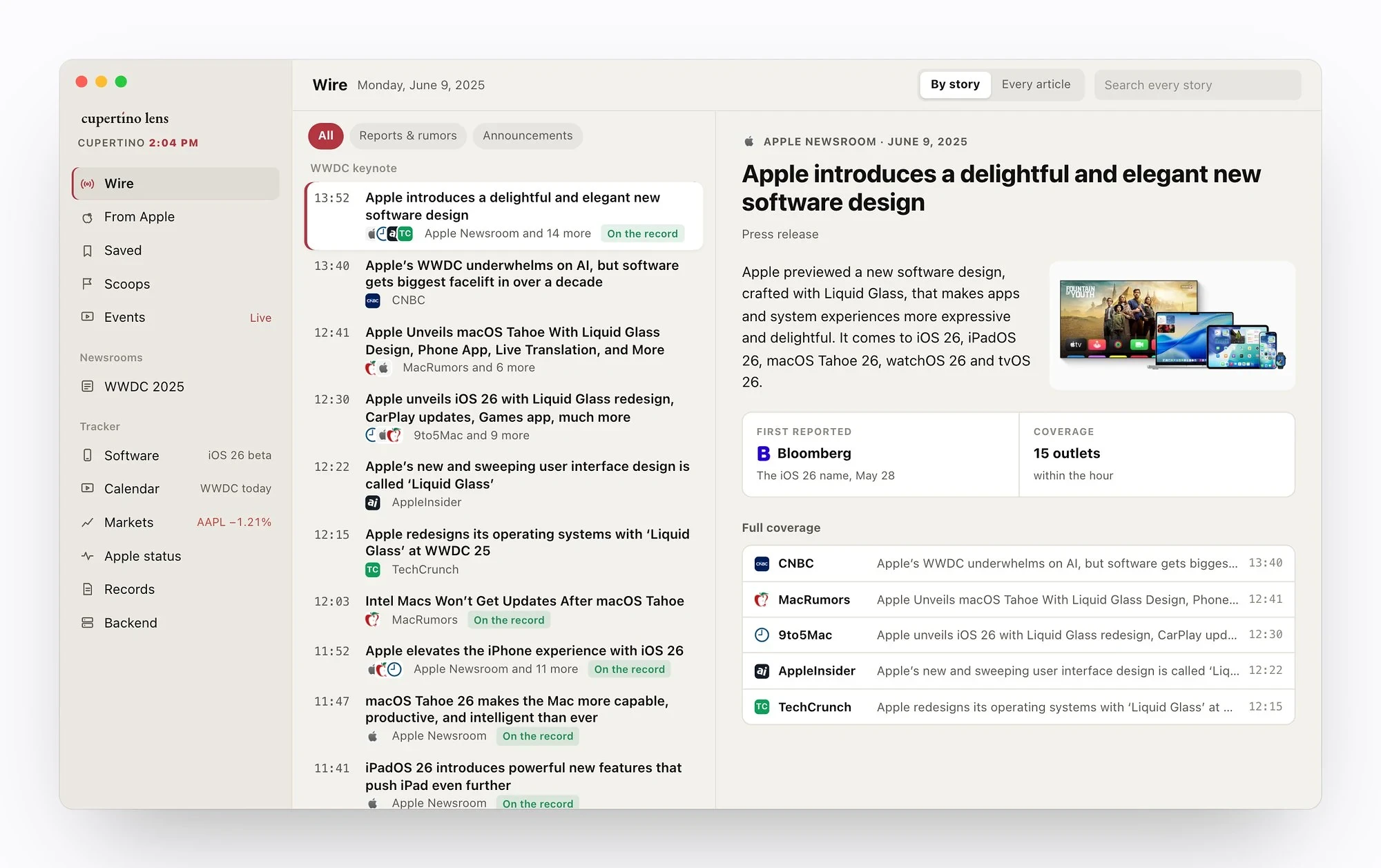Click On the record badge on 13:52 story
This screenshot has width=1381, height=868.
coord(642,234)
